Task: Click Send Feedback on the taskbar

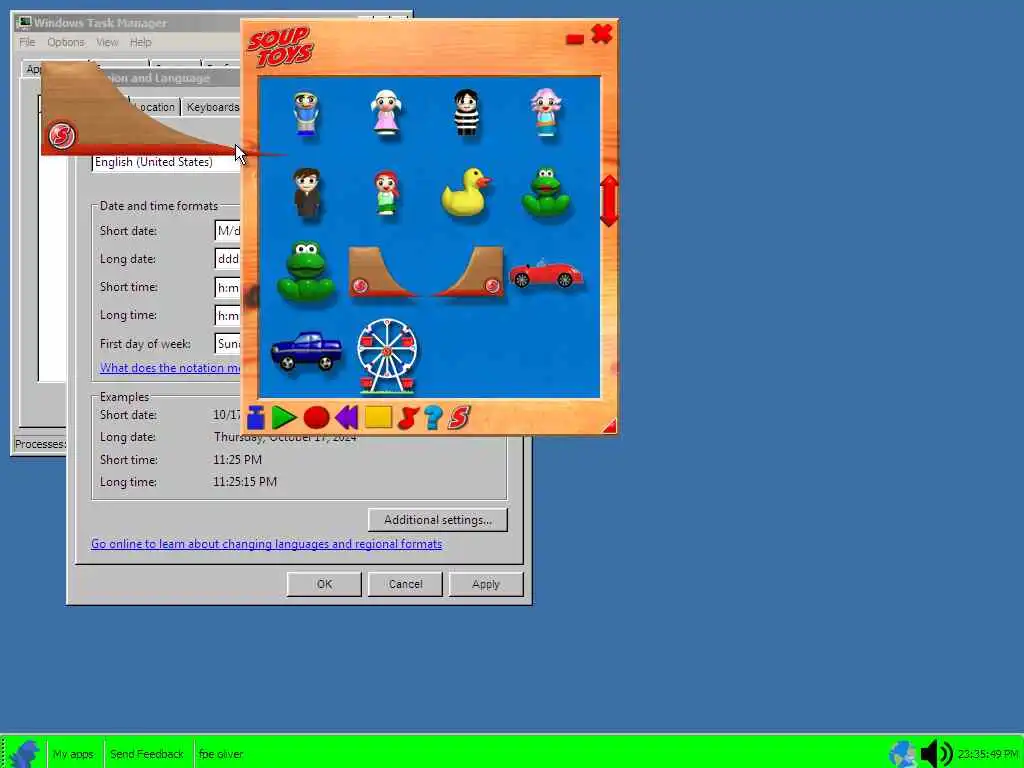Action: 147,754
